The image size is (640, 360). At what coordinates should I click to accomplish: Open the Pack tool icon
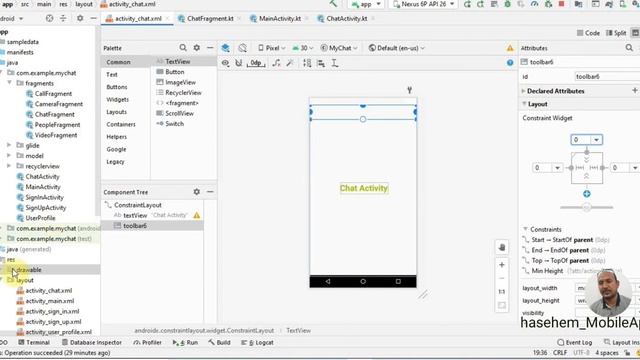coord(307,63)
